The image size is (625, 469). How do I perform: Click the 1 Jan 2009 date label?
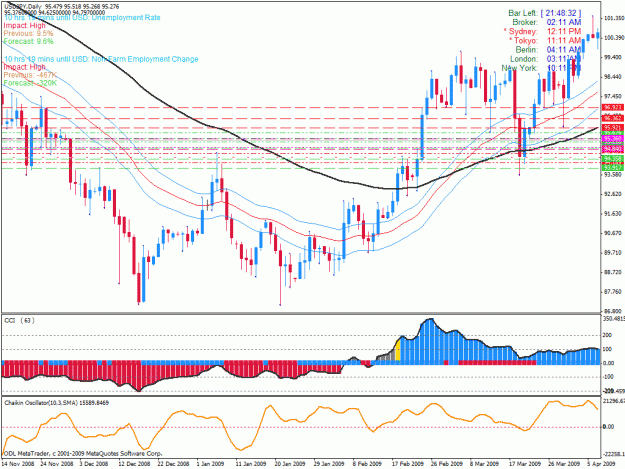click(x=210, y=464)
